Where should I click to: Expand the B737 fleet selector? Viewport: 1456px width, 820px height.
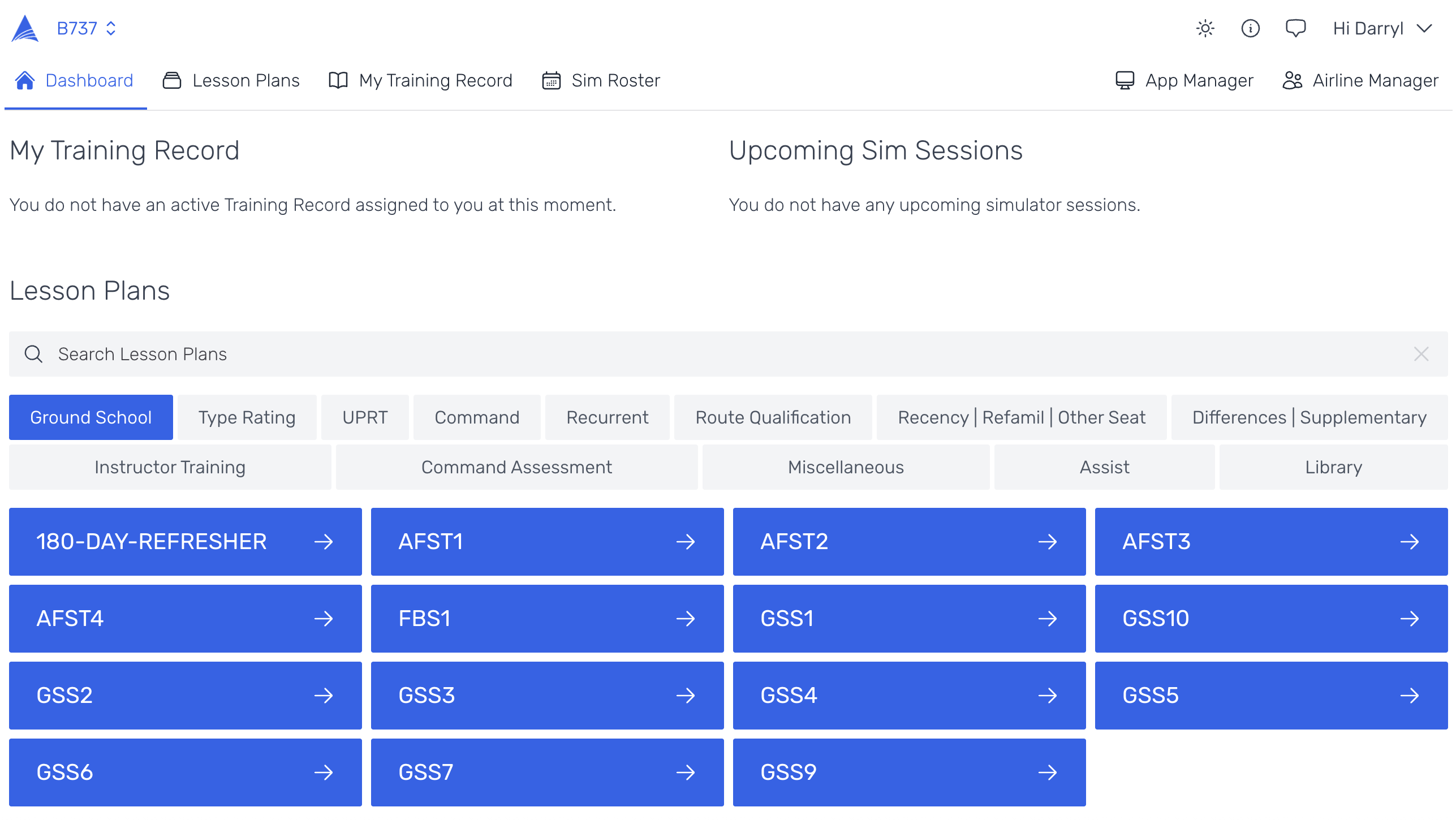[x=87, y=28]
